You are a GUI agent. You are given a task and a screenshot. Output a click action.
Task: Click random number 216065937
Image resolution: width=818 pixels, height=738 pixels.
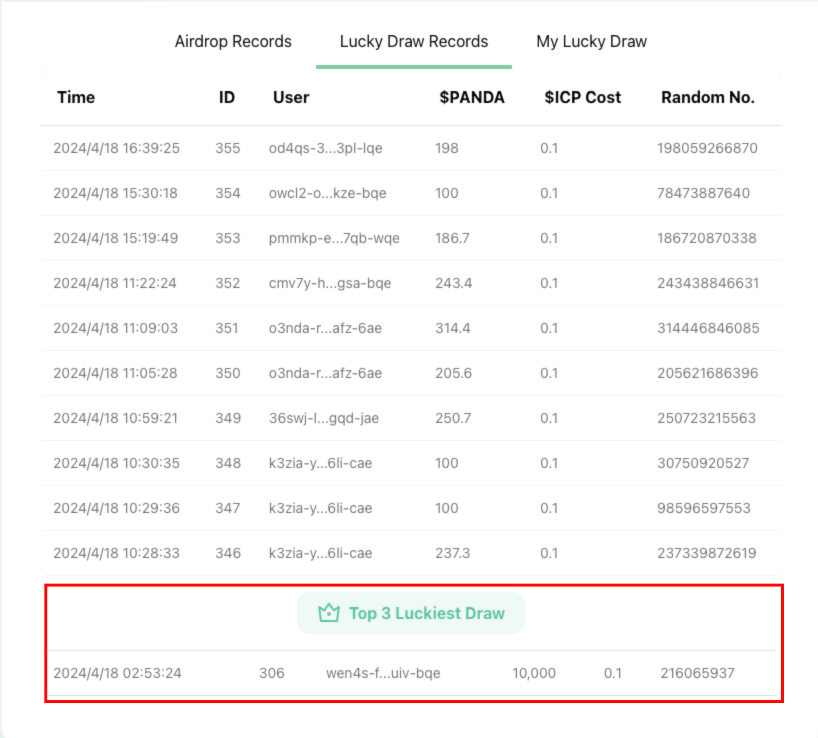point(697,673)
